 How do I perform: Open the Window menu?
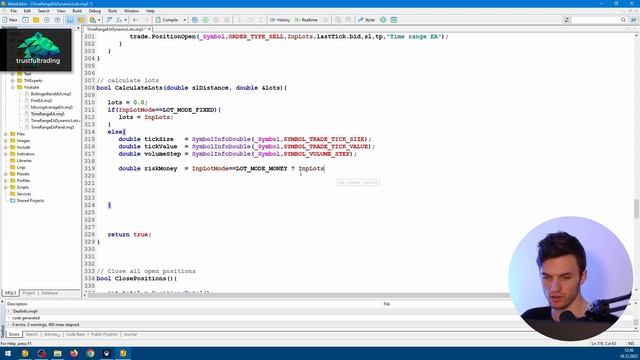[x=131, y=11]
